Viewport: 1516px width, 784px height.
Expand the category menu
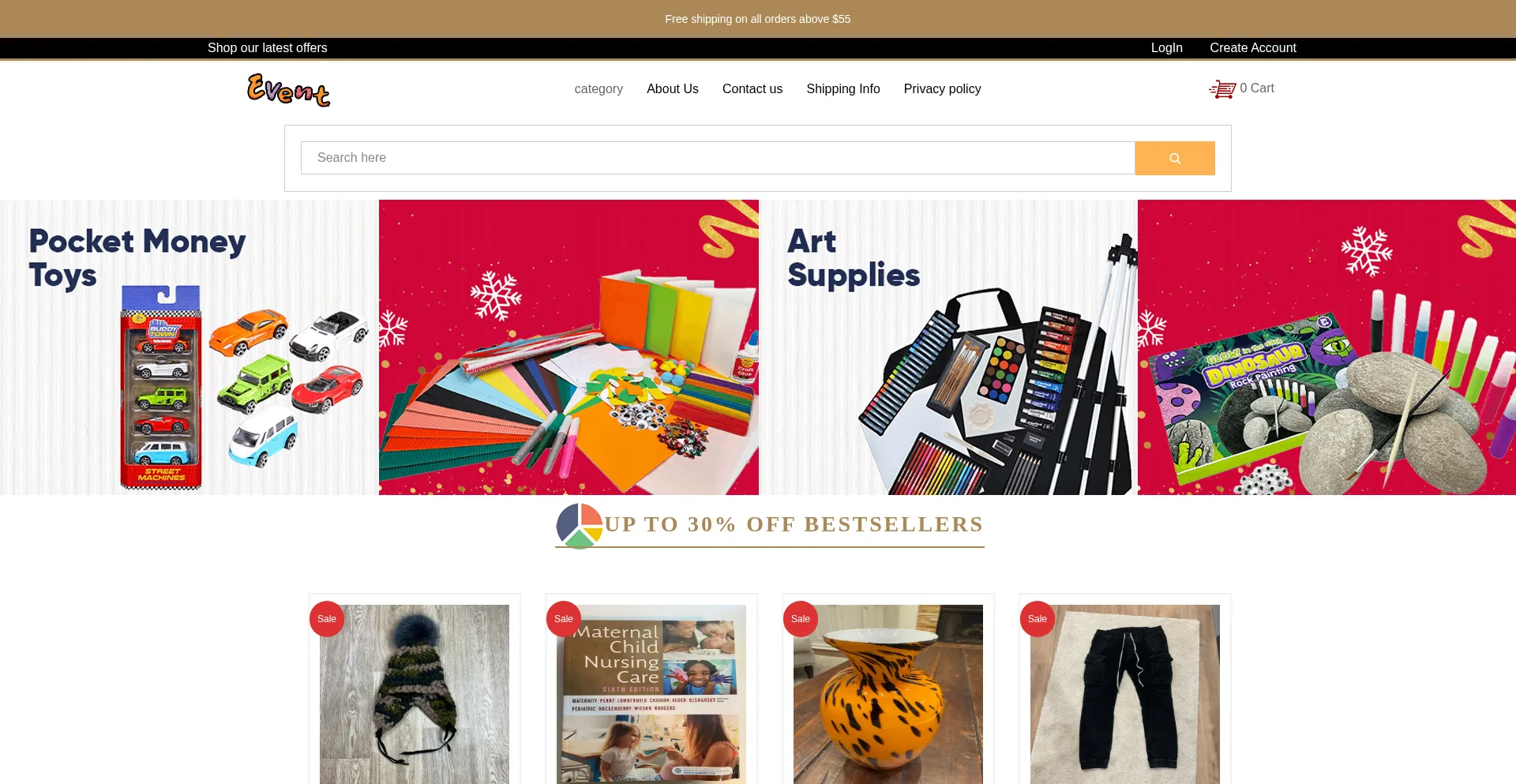[599, 89]
